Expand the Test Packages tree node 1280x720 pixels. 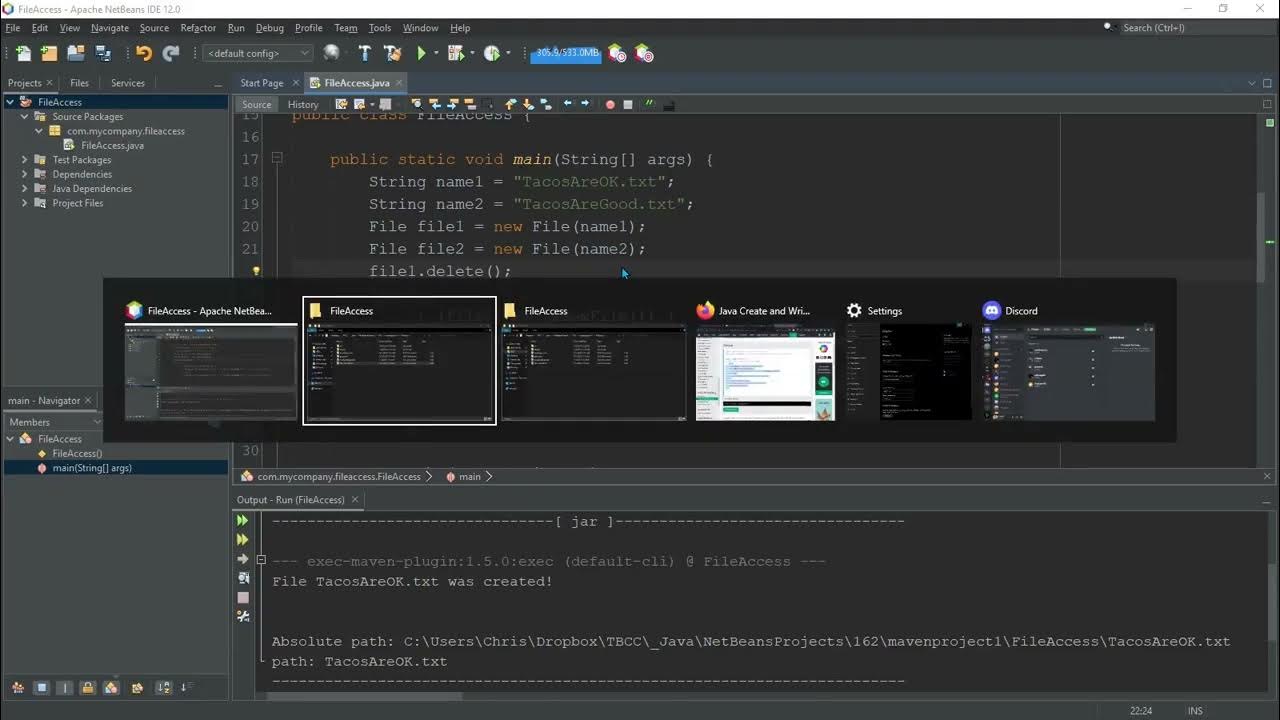[x=25, y=160]
